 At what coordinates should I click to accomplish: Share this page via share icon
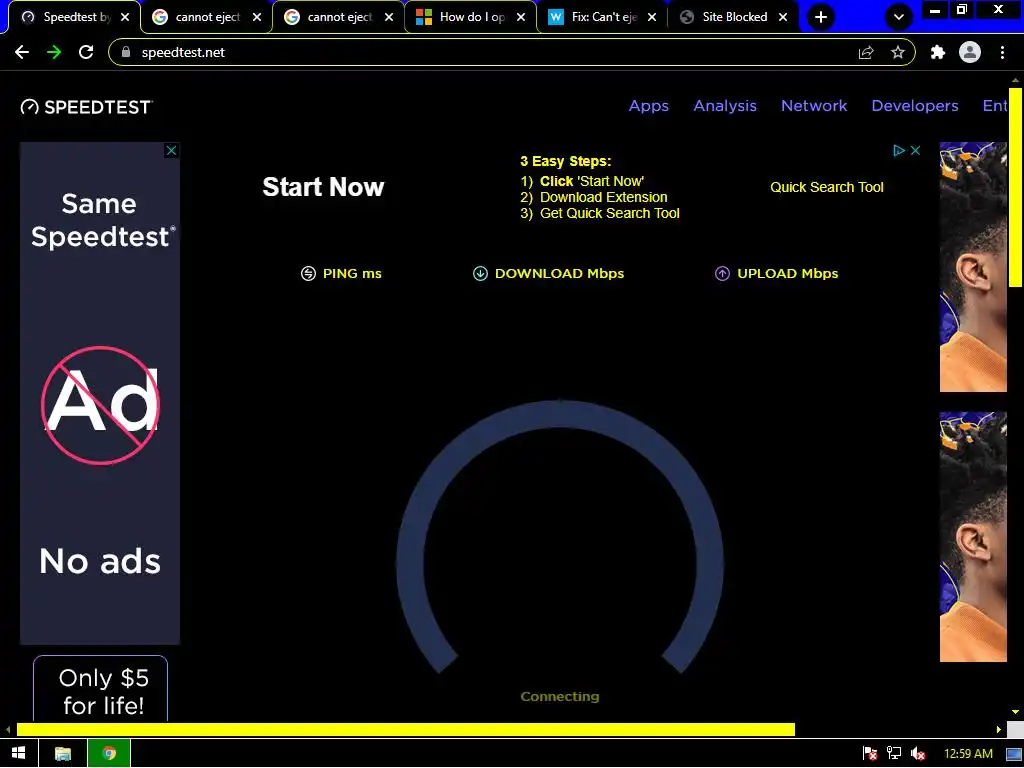(x=866, y=52)
